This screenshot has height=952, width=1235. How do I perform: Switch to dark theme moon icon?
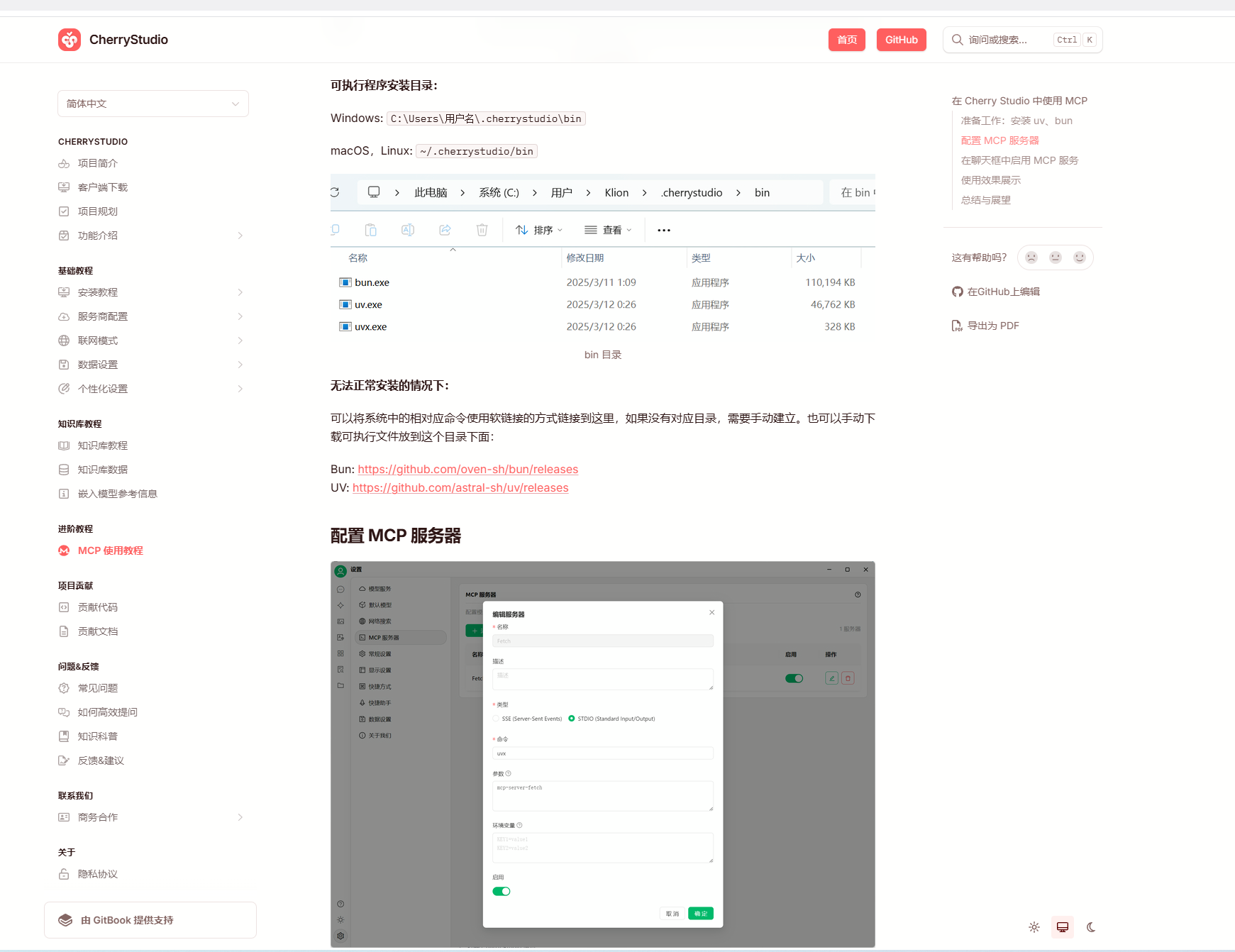1091,927
